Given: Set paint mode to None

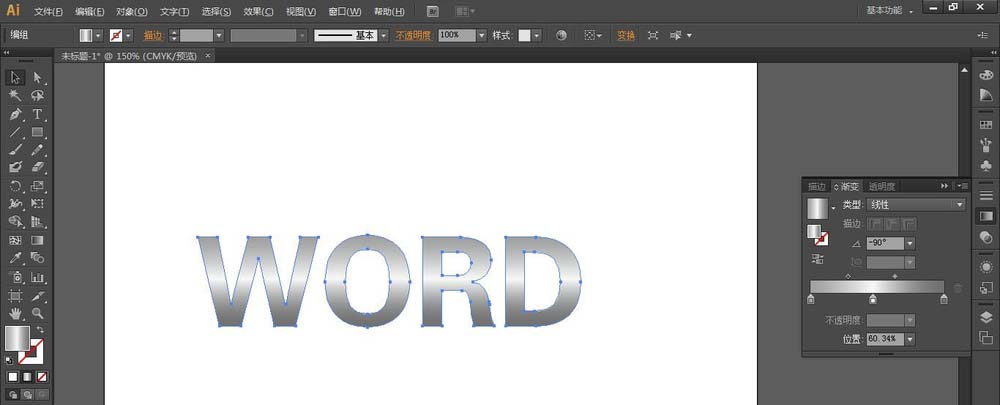Looking at the screenshot, I should [41, 377].
